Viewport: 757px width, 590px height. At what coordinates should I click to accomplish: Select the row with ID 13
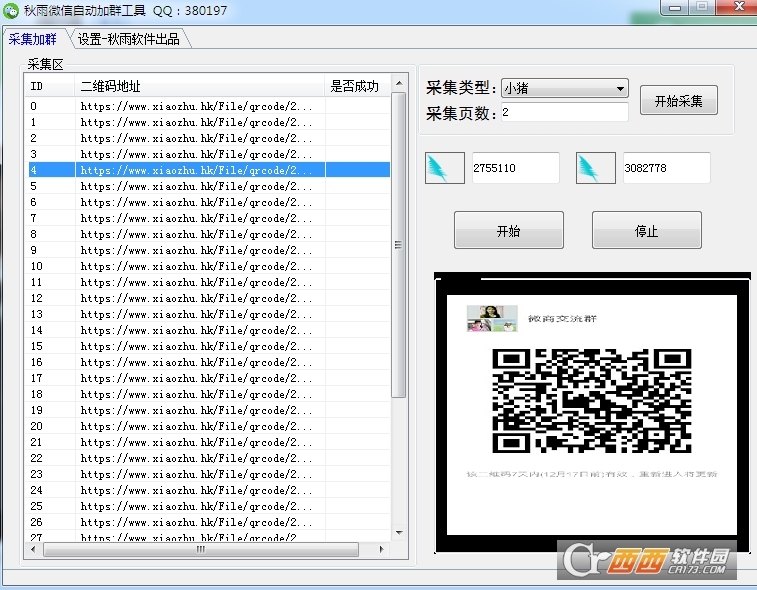208,314
